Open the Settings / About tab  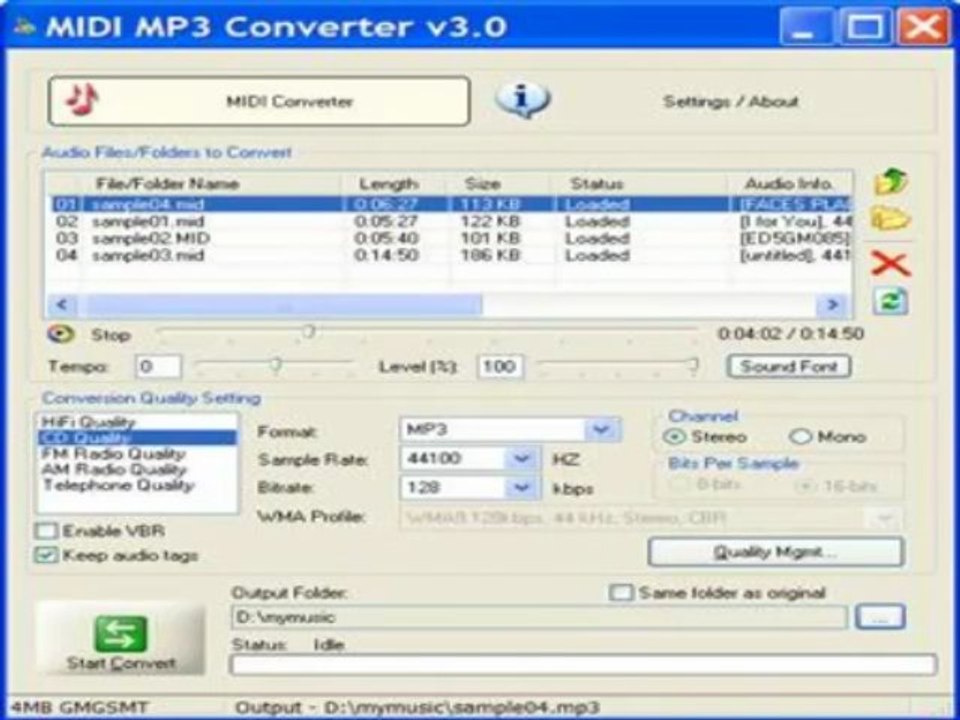coord(730,101)
